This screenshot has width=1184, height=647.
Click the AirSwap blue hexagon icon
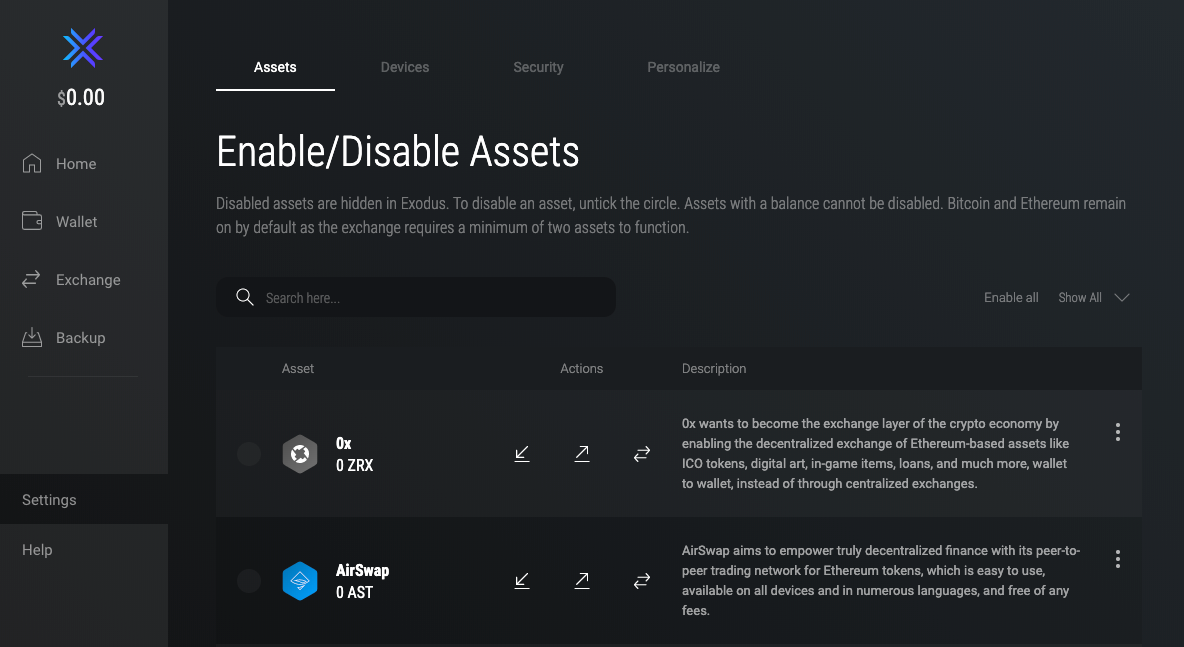(x=300, y=581)
